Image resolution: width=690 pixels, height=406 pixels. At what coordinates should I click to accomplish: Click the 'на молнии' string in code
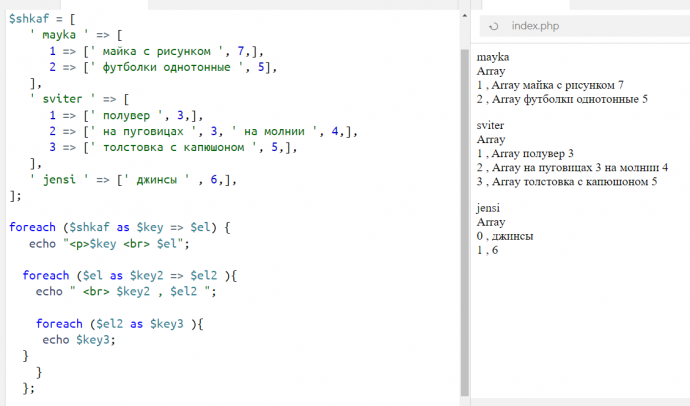tap(274, 132)
